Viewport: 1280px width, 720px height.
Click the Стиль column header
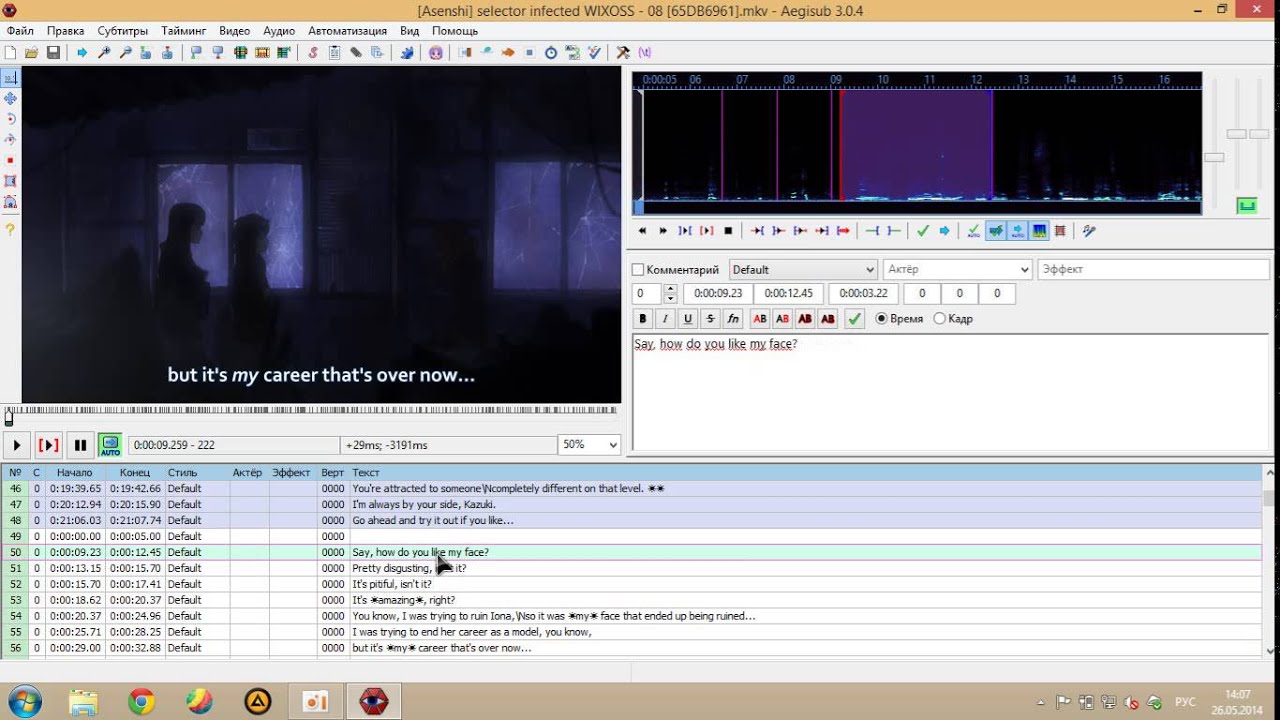pyautogui.click(x=182, y=473)
